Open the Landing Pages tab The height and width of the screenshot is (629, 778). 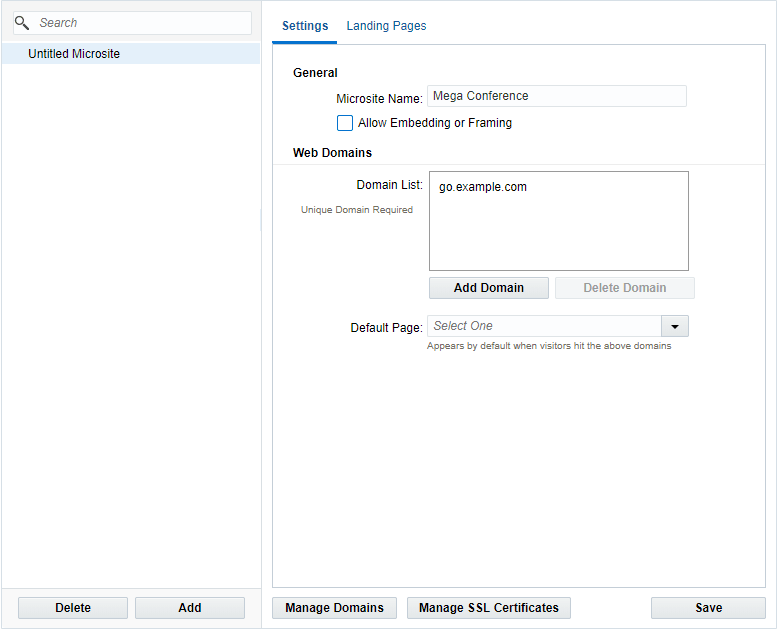tap(386, 26)
